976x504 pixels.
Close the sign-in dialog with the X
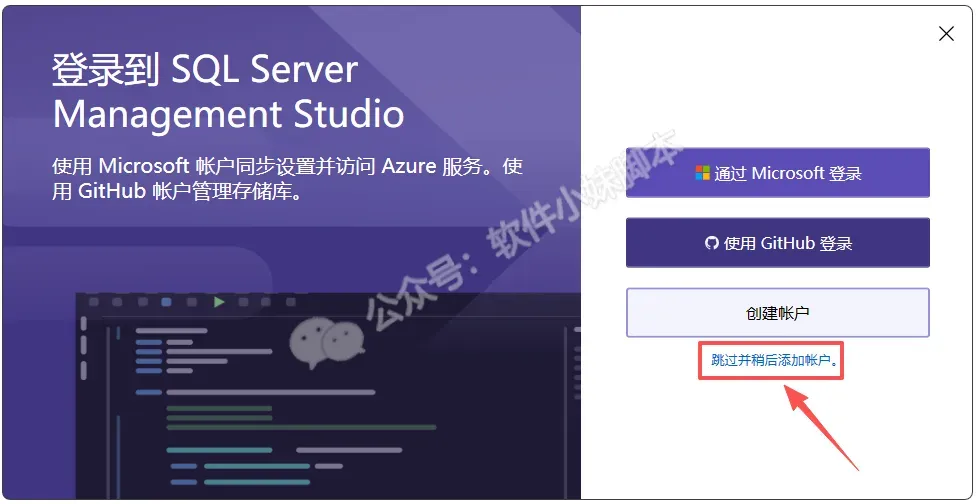(x=946, y=34)
